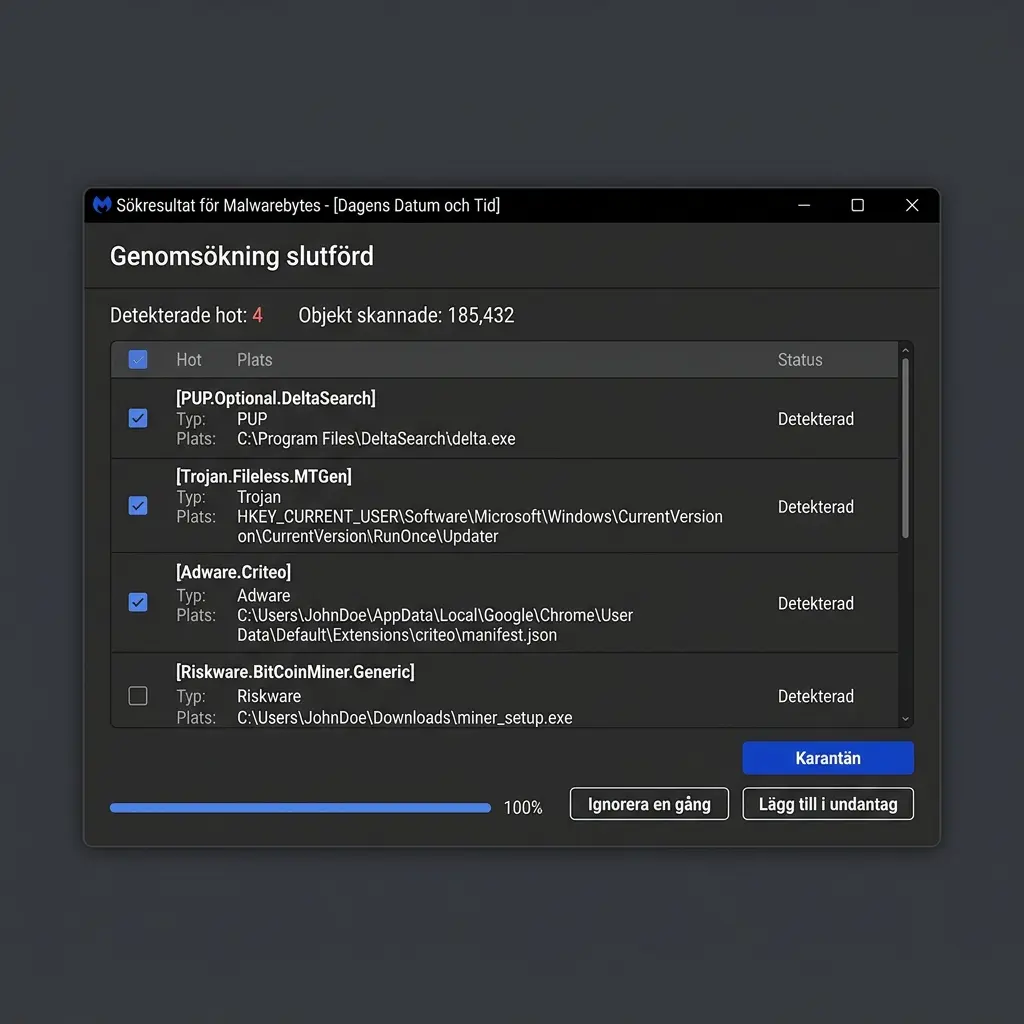Sort by the Status column header

(800, 360)
